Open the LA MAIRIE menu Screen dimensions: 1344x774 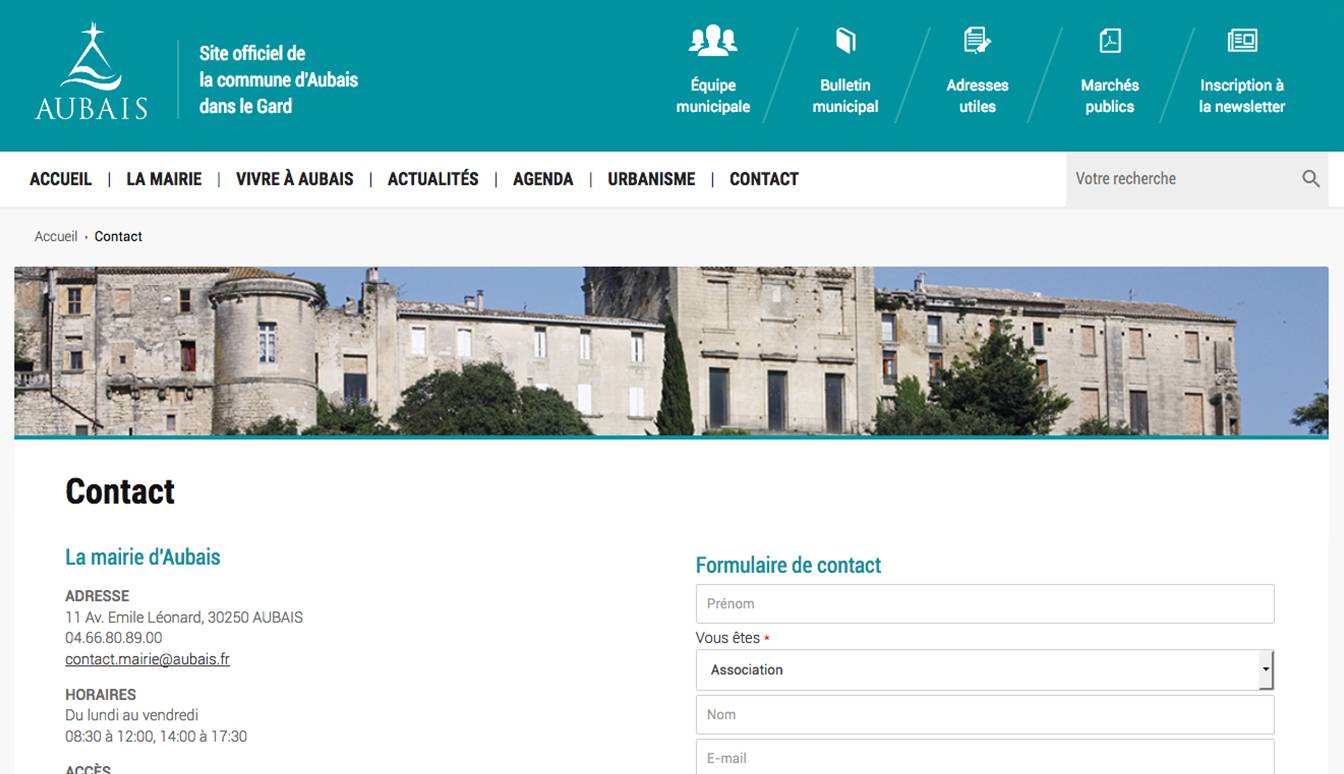click(x=164, y=179)
